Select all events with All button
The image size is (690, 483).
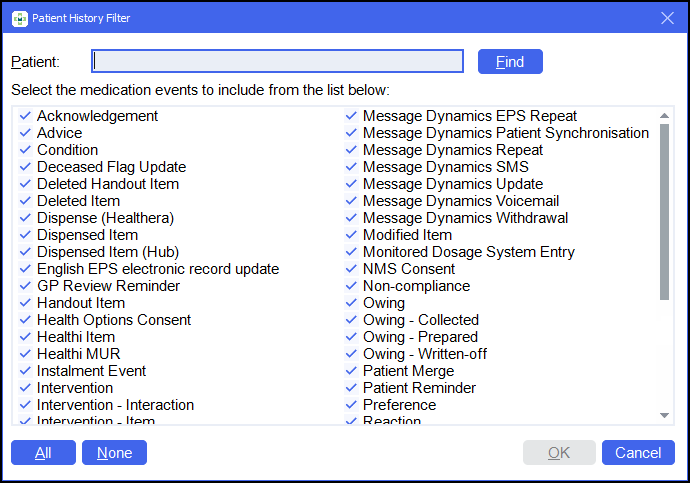[43, 453]
